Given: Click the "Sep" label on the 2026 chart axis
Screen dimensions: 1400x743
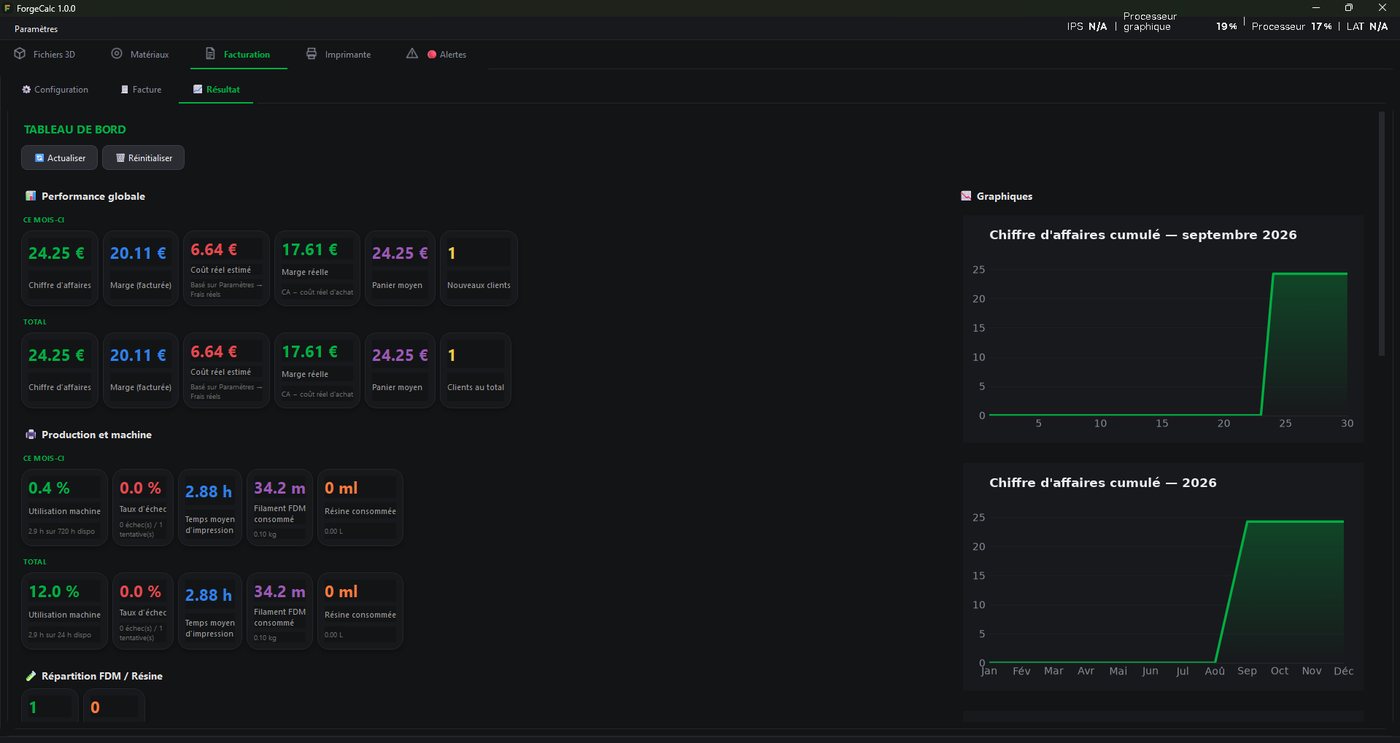Looking at the screenshot, I should pyautogui.click(x=1247, y=671).
